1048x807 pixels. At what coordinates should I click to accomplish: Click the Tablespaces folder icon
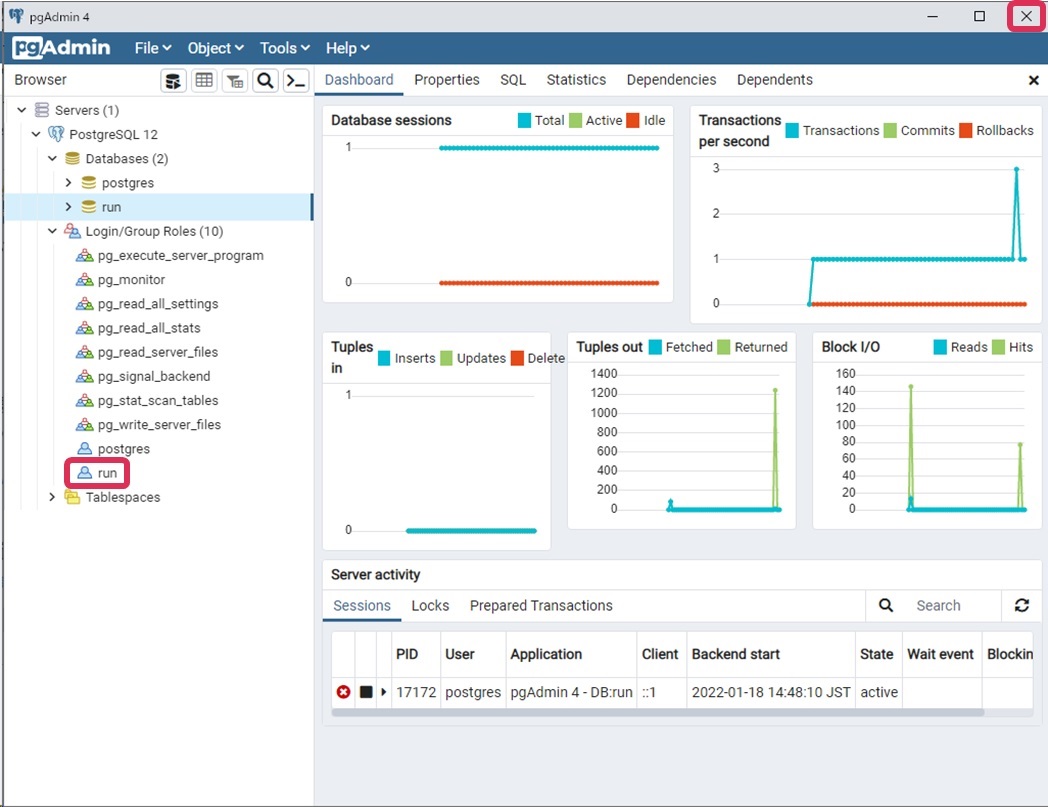click(x=72, y=497)
